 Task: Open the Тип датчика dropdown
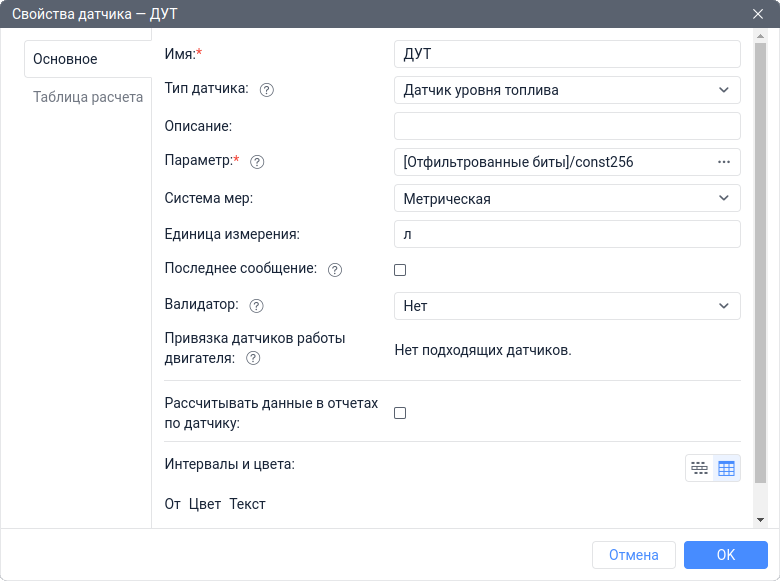567,90
